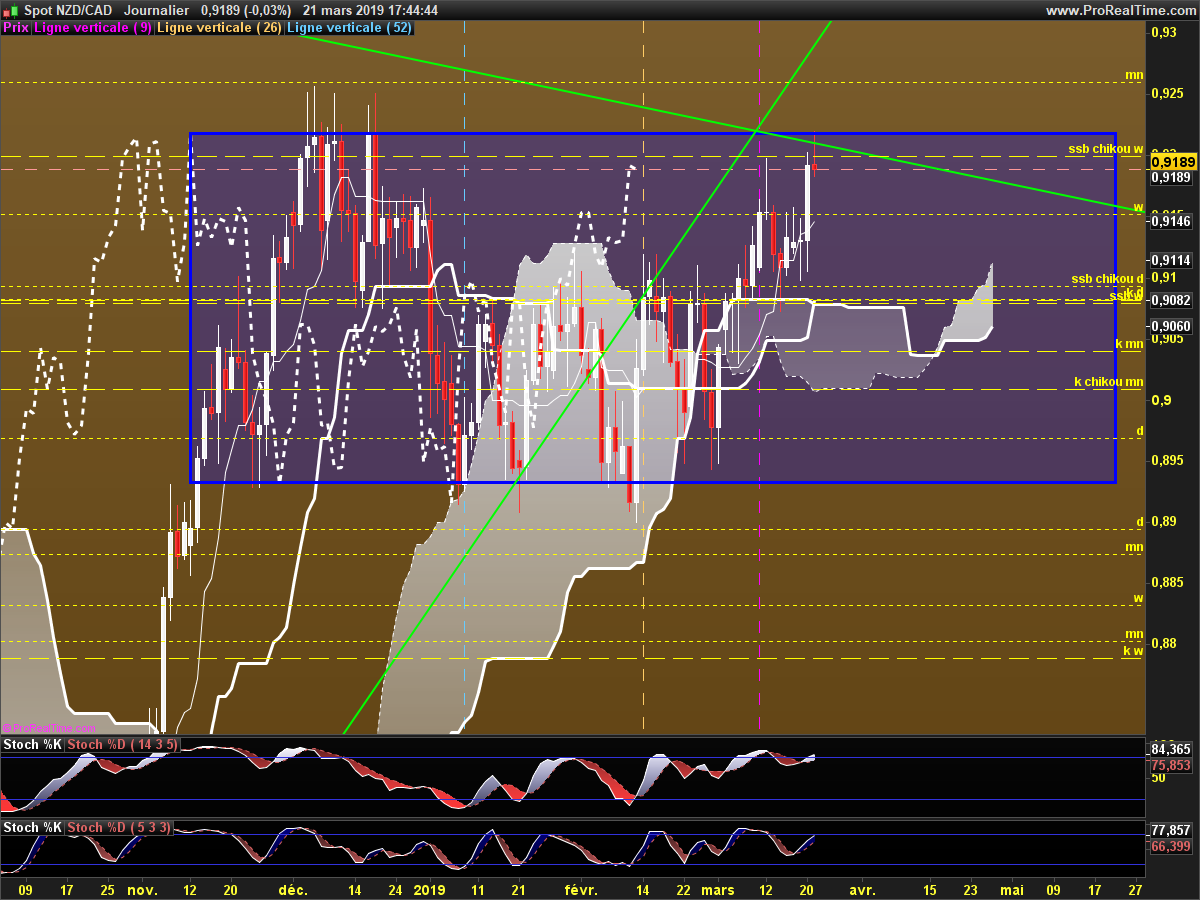Screen dimensions: 1200x900
Task: Open Ligne verticale (9) indicator label
Action: pos(93,28)
